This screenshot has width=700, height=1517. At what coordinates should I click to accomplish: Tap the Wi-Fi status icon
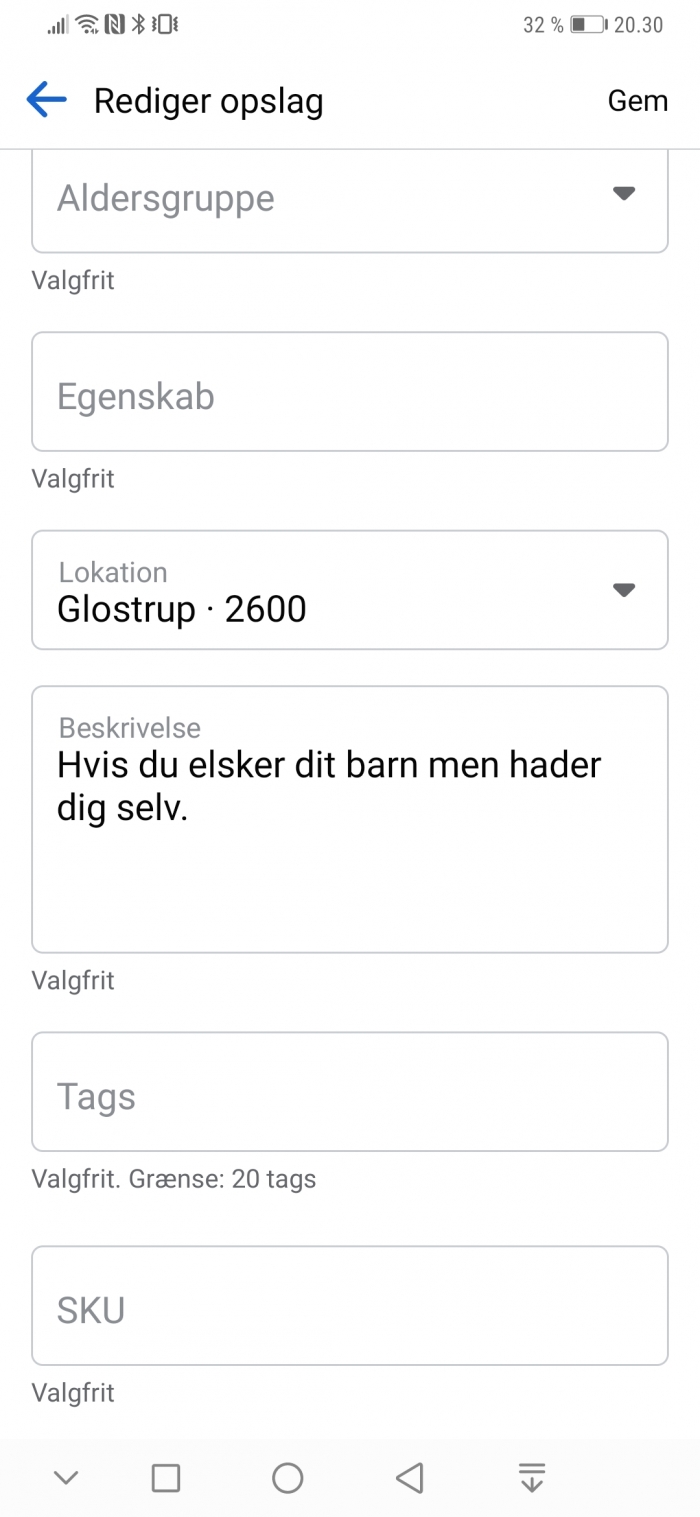pyautogui.click(x=88, y=24)
